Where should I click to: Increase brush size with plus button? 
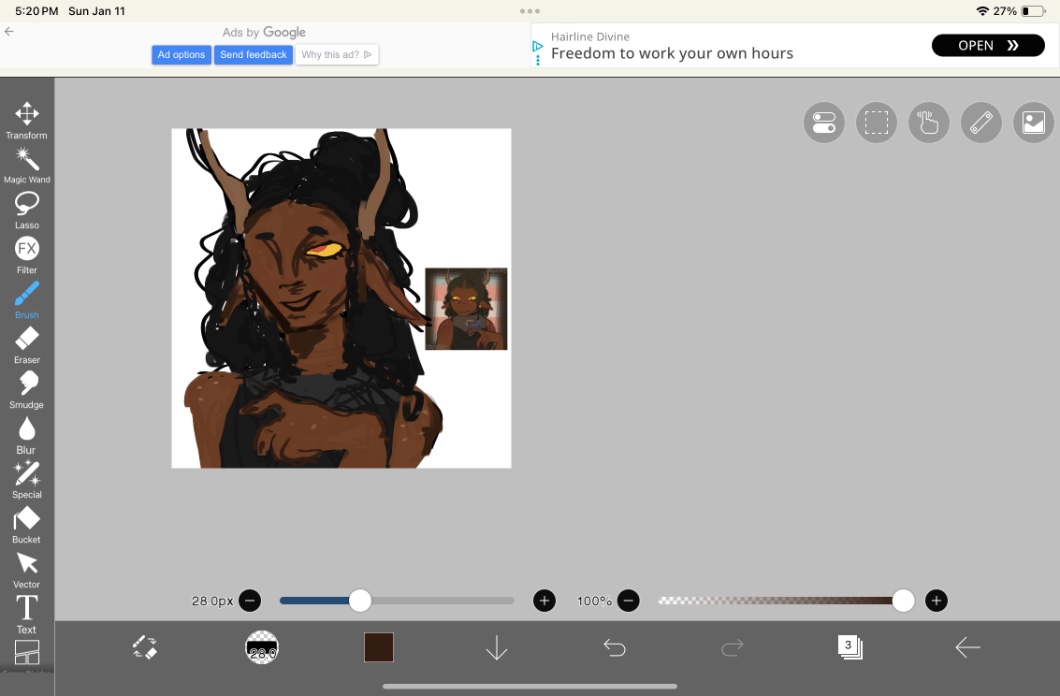(544, 601)
